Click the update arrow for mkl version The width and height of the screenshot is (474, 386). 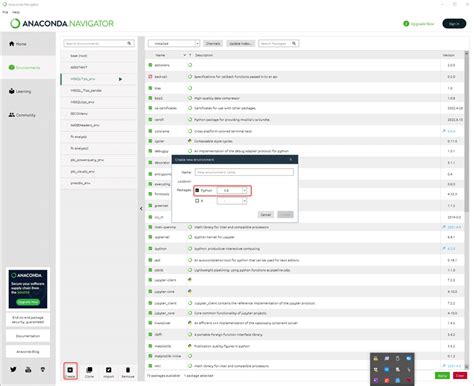pyautogui.click(x=444, y=366)
